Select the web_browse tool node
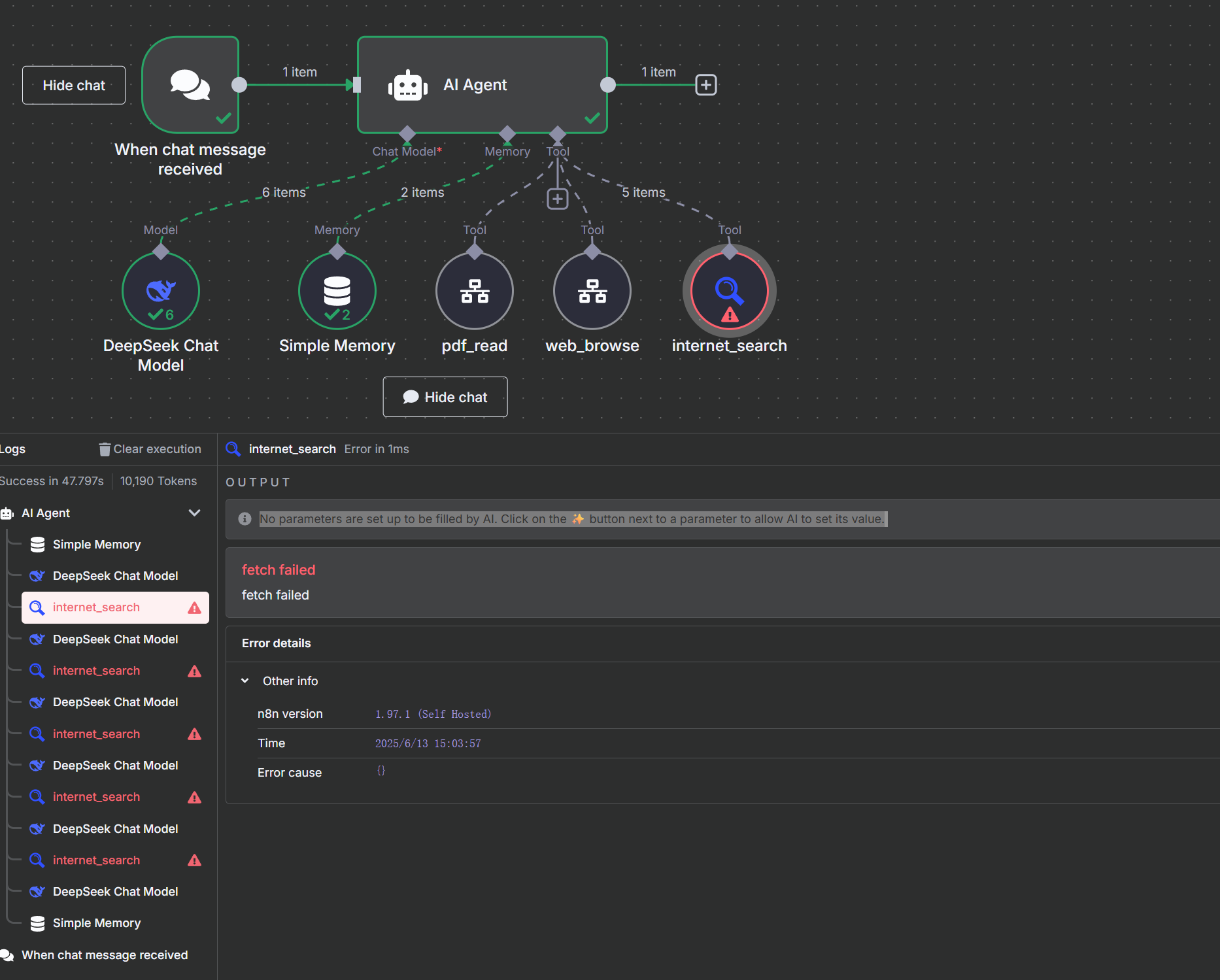The width and height of the screenshot is (1220, 980). [592, 291]
